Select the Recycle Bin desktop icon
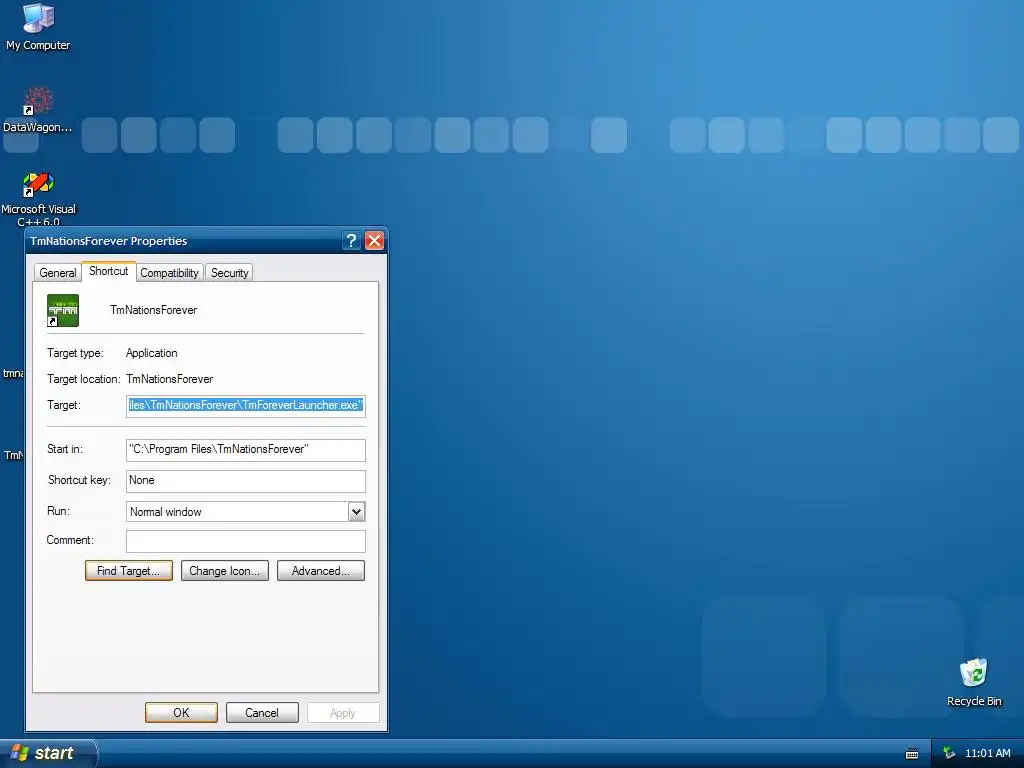 tap(974, 682)
